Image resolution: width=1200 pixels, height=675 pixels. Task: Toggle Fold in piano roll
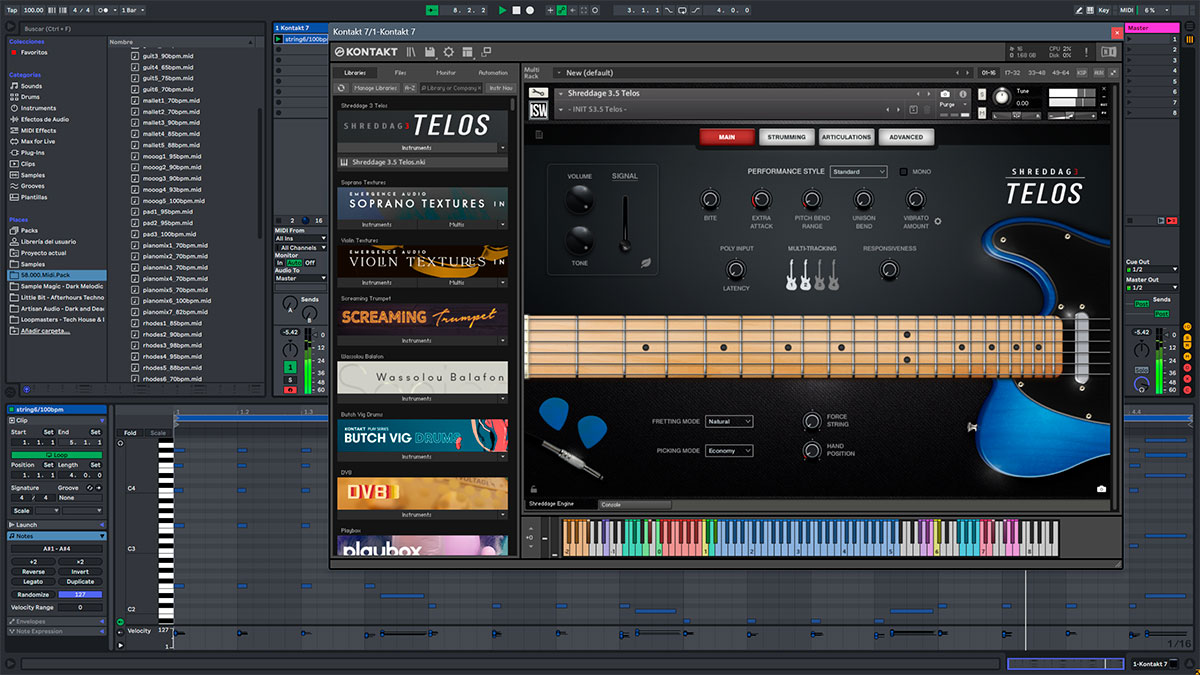[130, 433]
